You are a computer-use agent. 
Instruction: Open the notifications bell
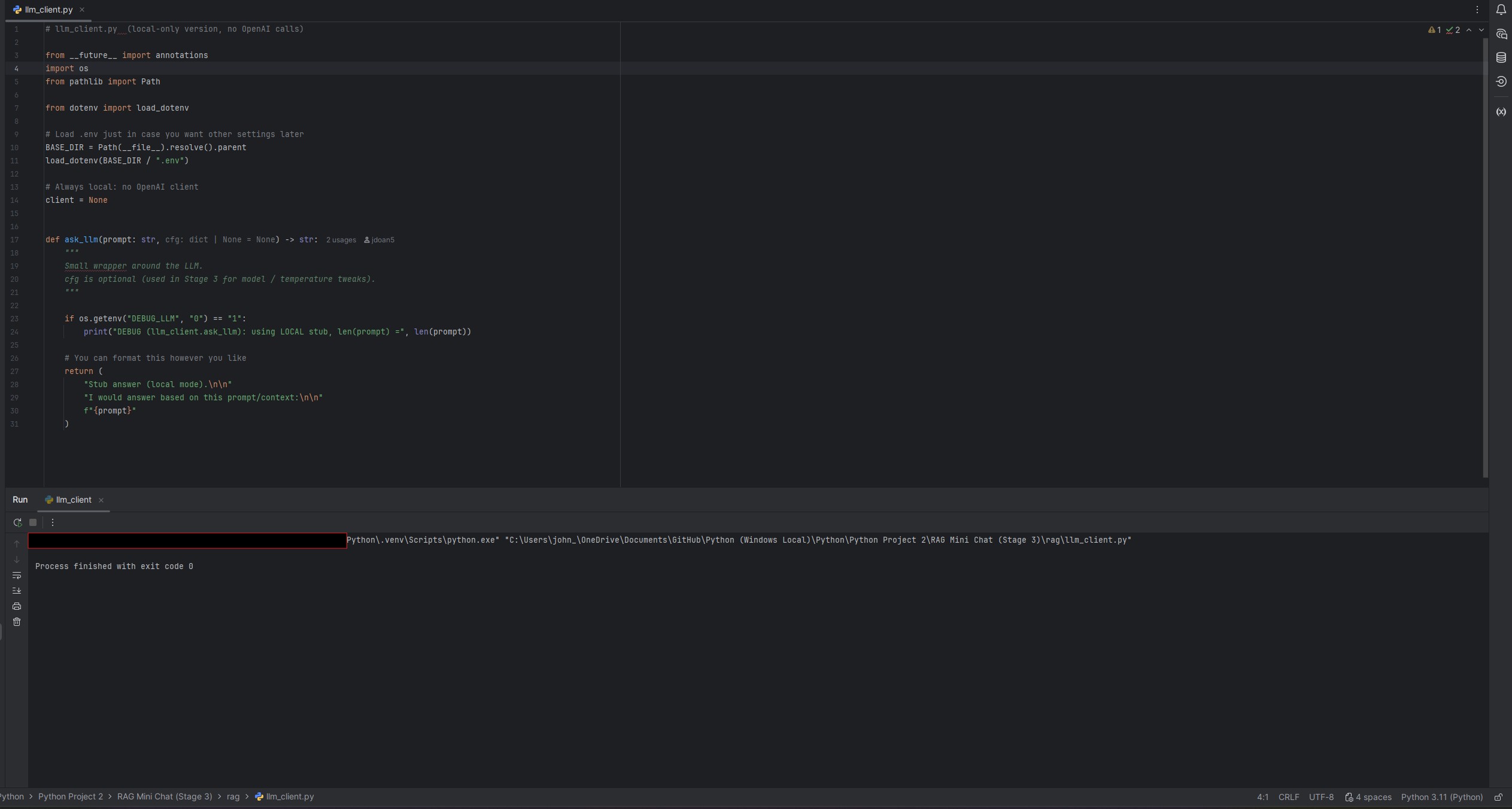click(1500, 9)
